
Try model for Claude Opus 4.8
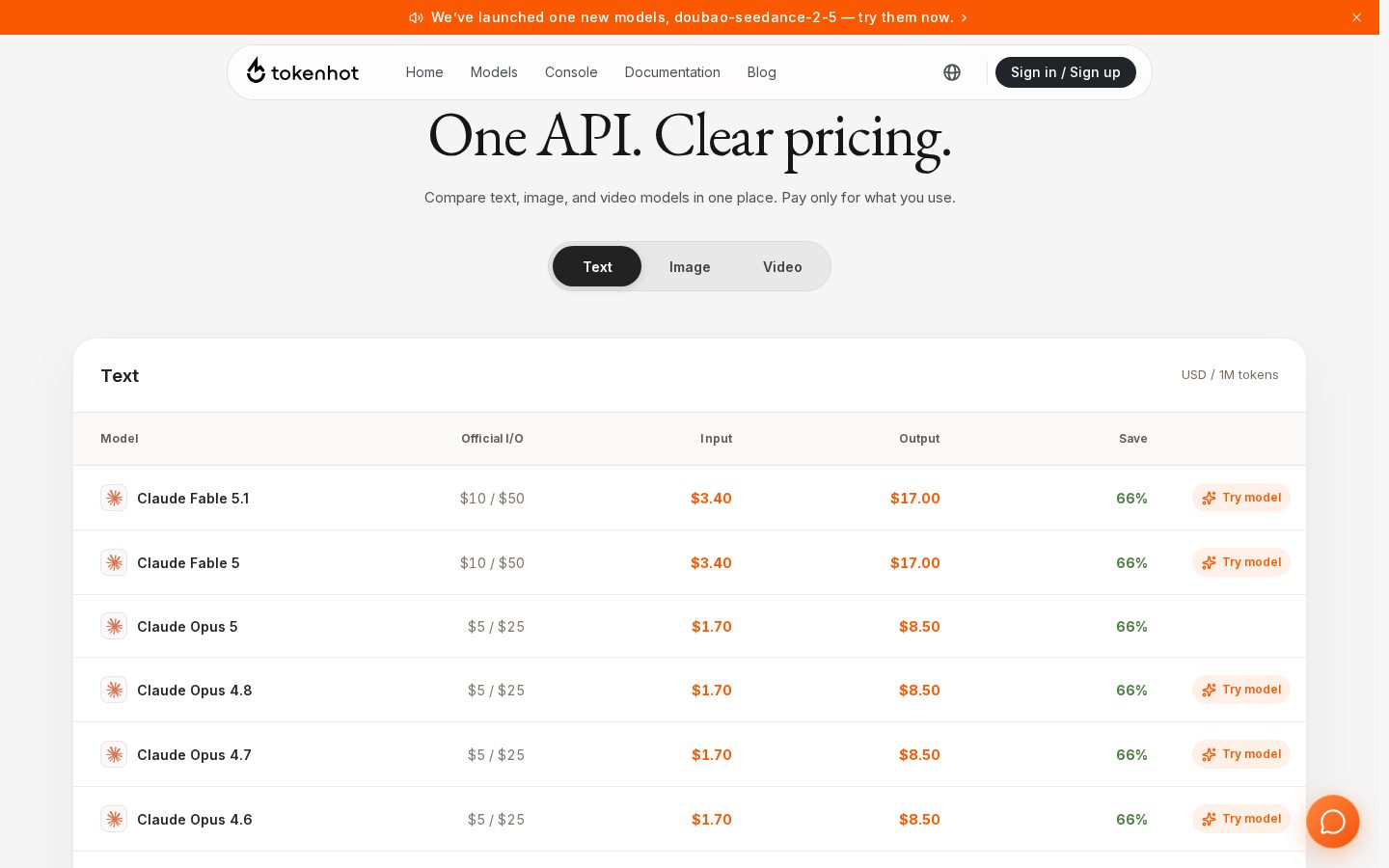coord(1241,690)
